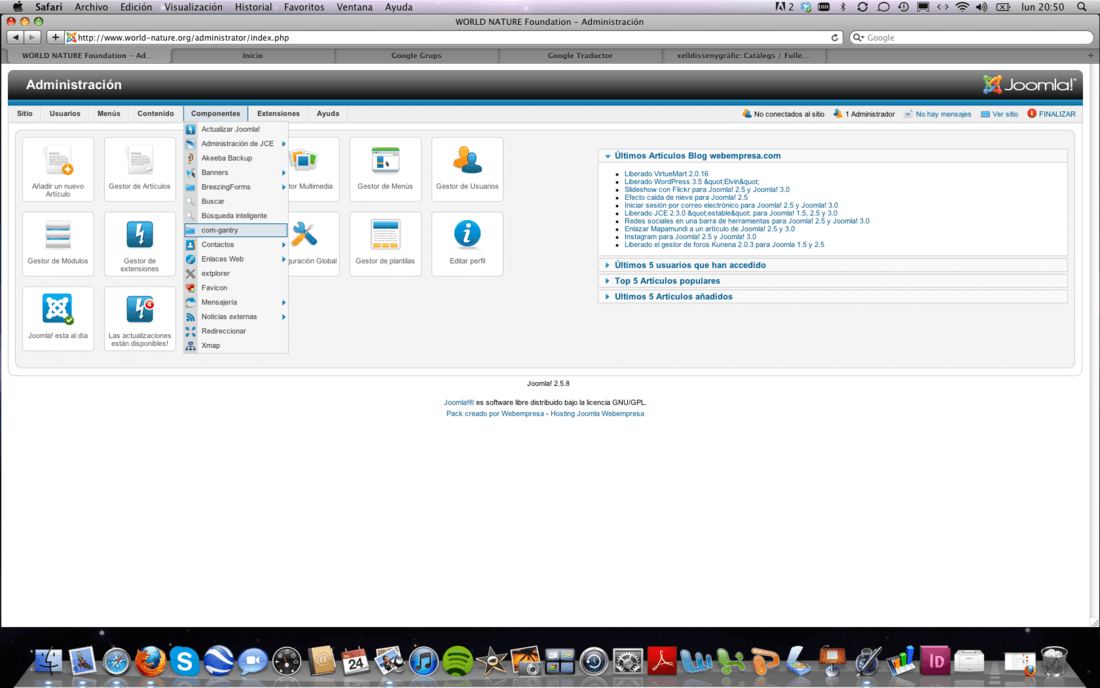Screen dimensions: 1100x688
Task: Select Favicon menu entry
Action: 236,288
